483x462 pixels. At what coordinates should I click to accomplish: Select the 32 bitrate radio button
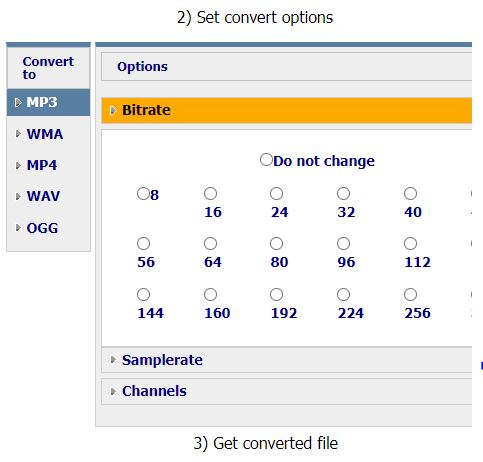pyautogui.click(x=343, y=194)
